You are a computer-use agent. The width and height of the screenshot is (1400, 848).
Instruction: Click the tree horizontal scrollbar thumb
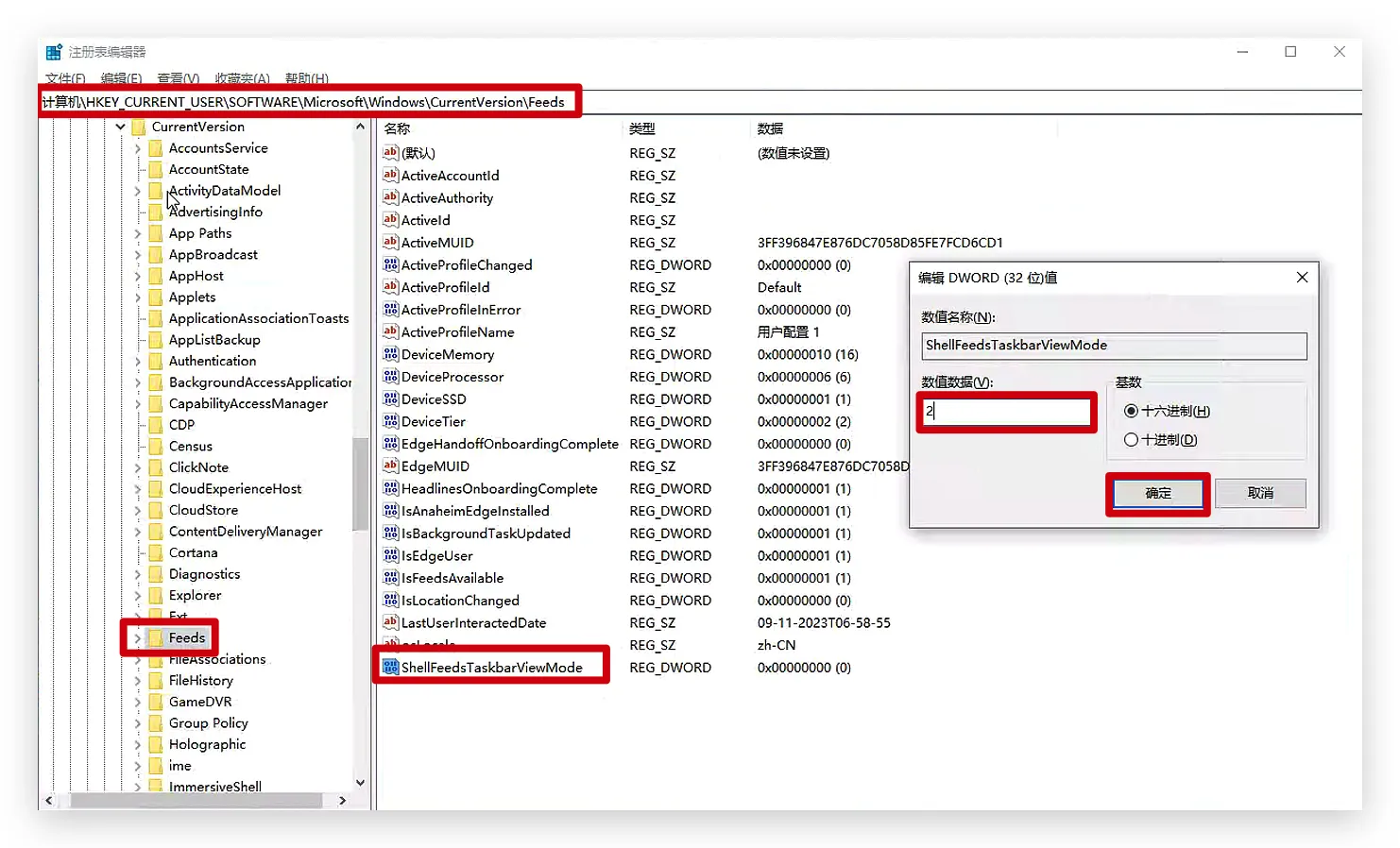tap(196, 800)
